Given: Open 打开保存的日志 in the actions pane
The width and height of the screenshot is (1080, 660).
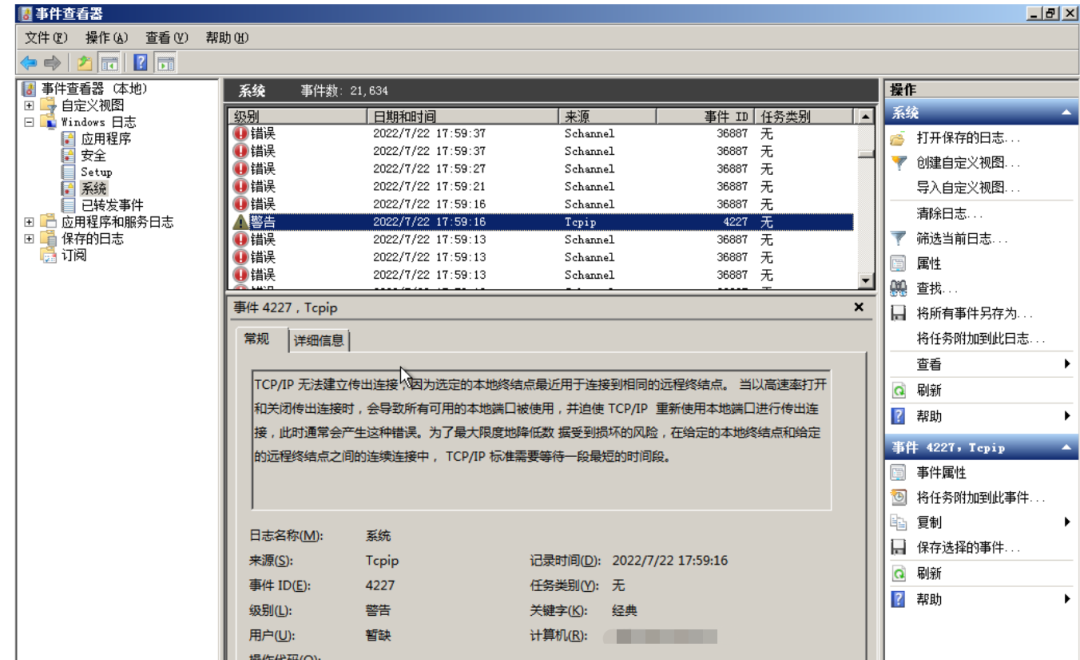Looking at the screenshot, I should (x=968, y=138).
